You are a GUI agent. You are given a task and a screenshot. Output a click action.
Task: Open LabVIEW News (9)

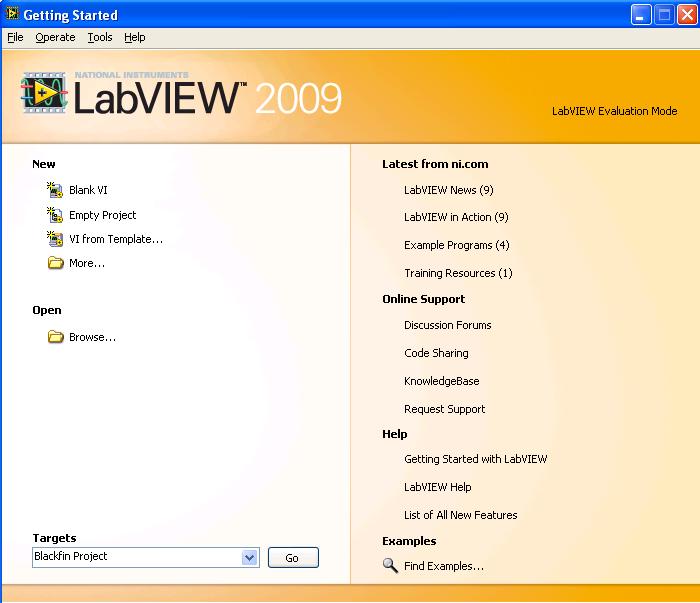(449, 190)
